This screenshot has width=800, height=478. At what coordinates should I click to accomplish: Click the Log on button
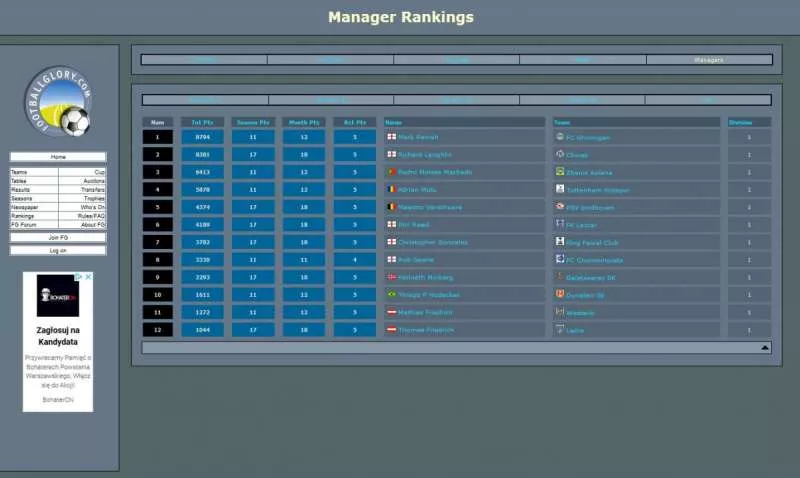pyautogui.click(x=58, y=251)
